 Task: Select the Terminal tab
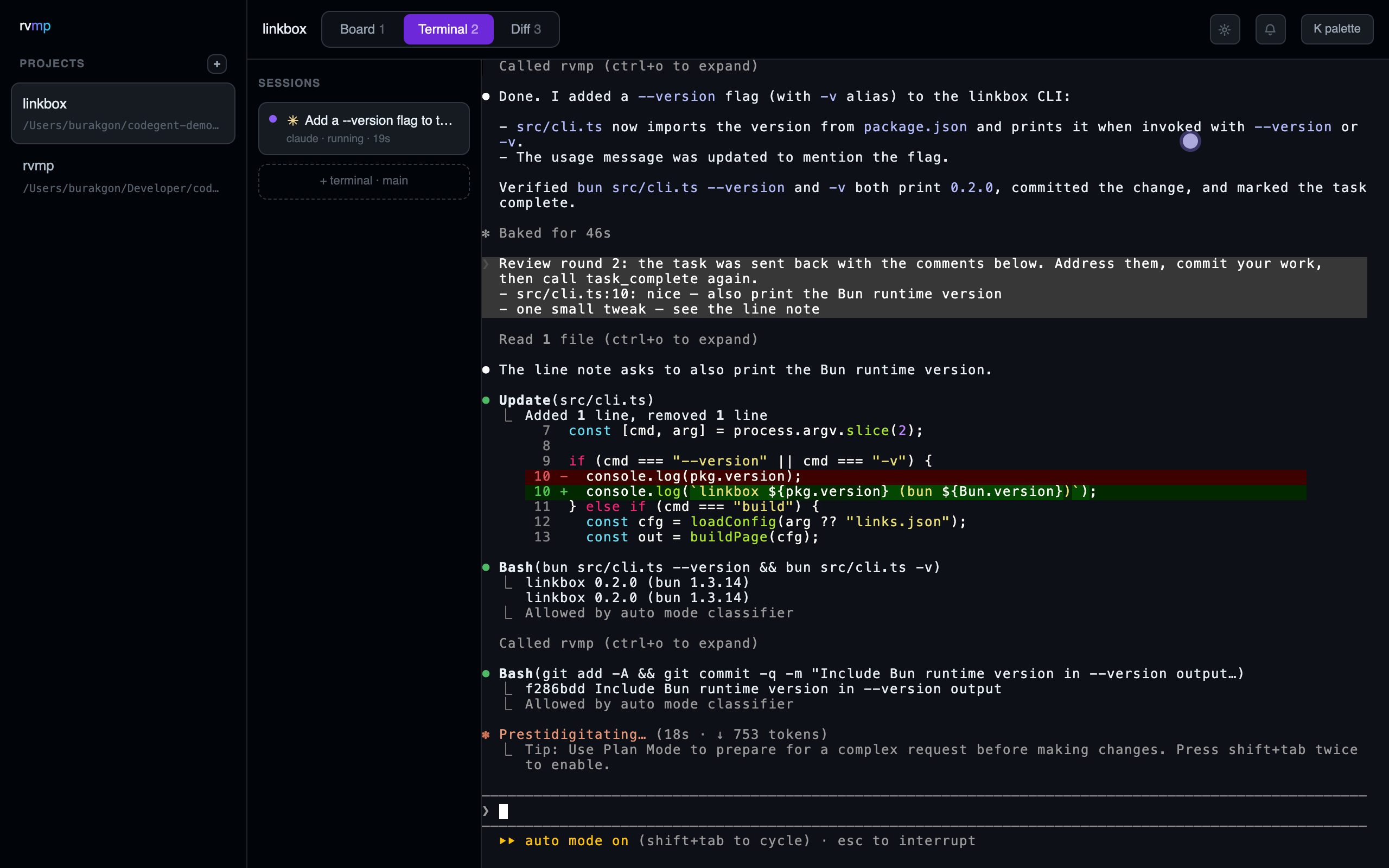(x=448, y=29)
